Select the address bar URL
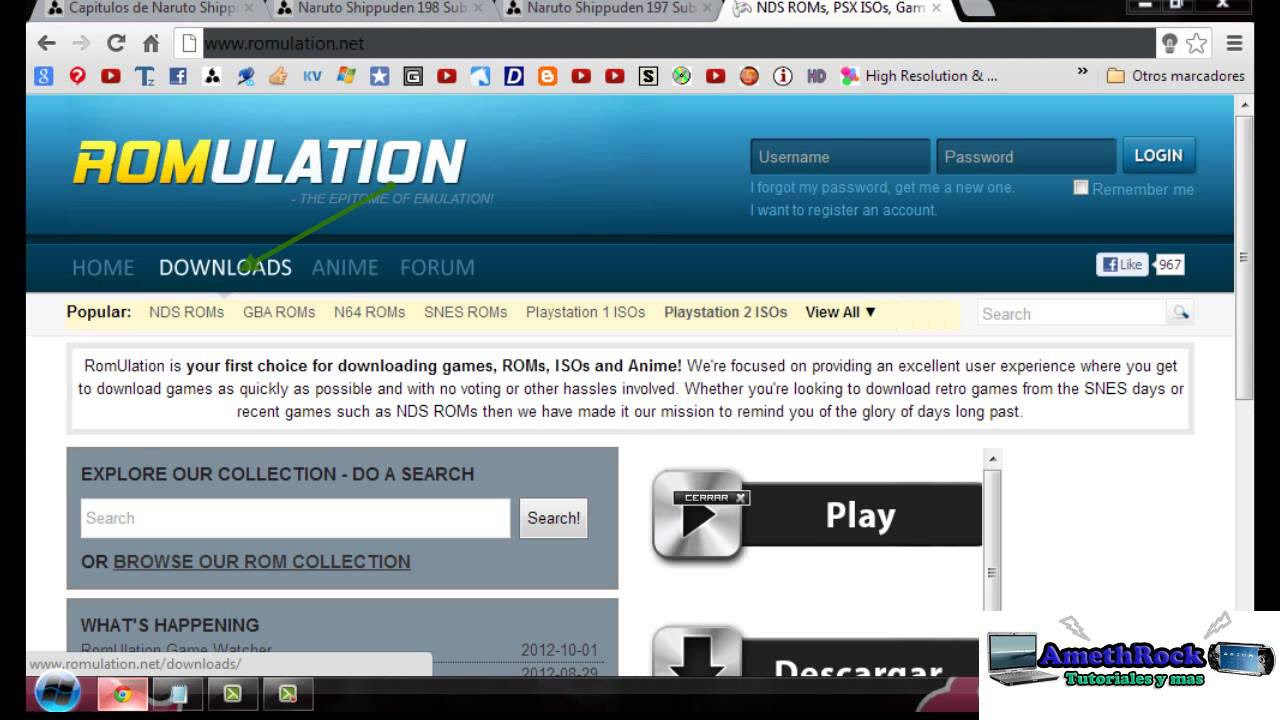This screenshot has width=1280, height=720. (284, 44)
